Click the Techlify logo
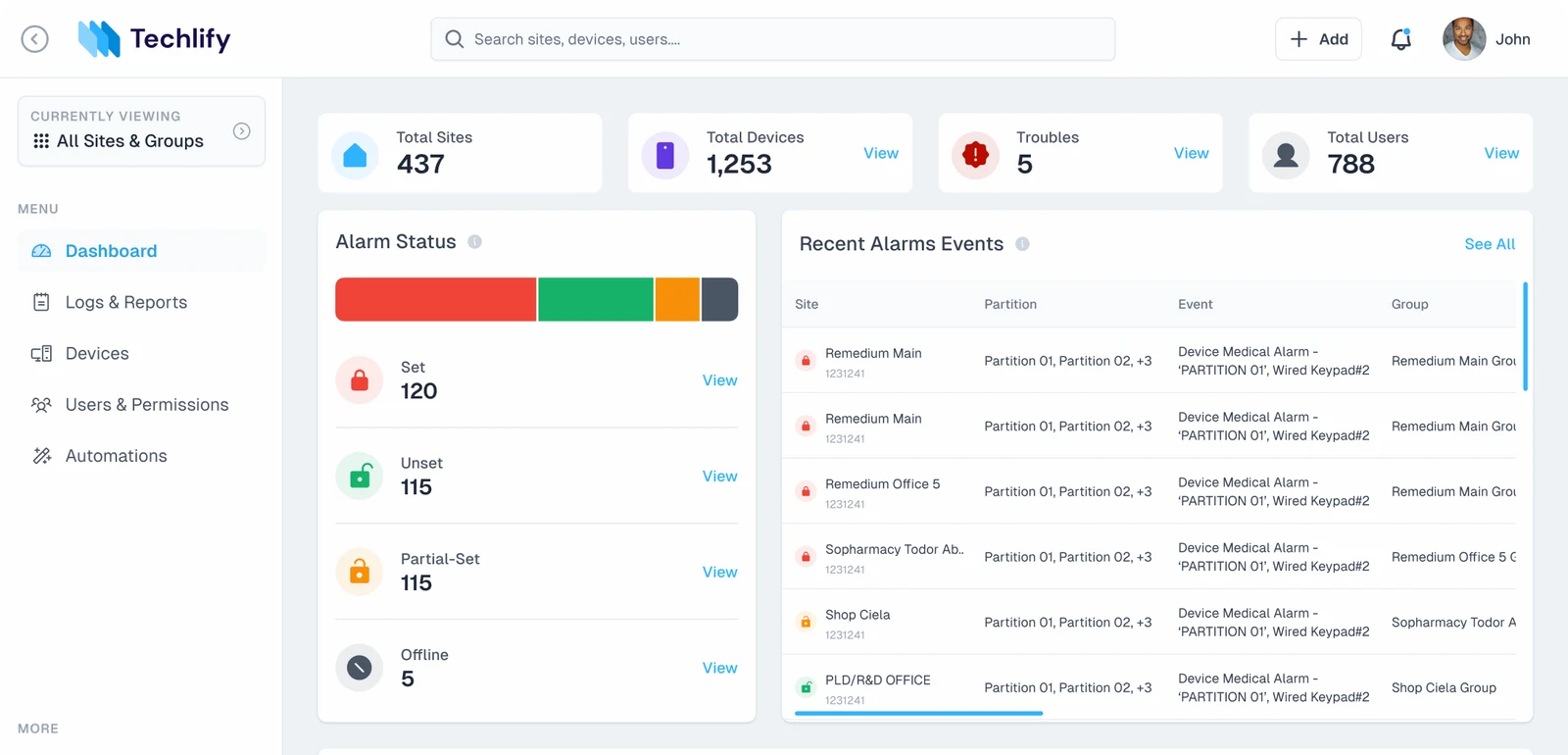Viewport: 1568px width, 755px height. tap(154, 39)
